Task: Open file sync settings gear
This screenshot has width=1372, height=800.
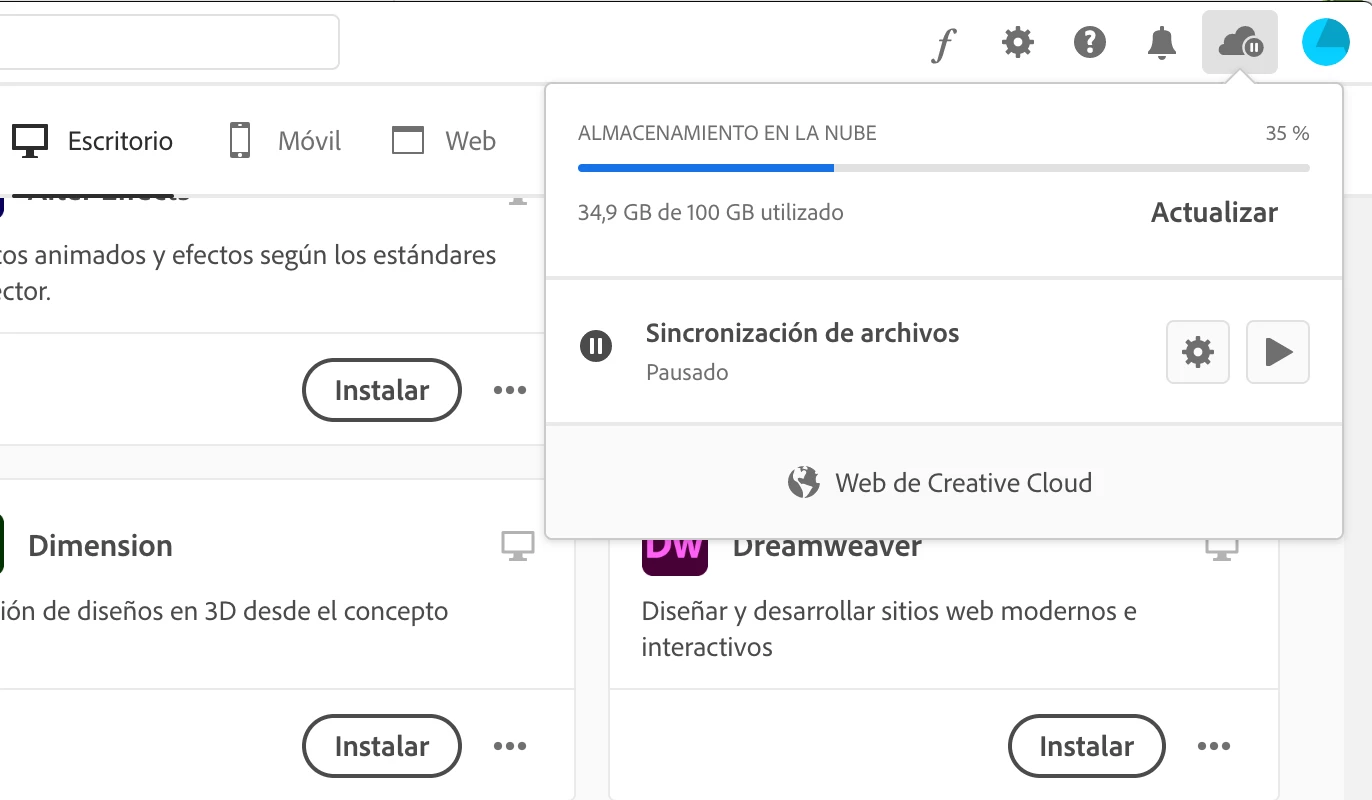Action: pyautogui.click(x=1198, y=352)
